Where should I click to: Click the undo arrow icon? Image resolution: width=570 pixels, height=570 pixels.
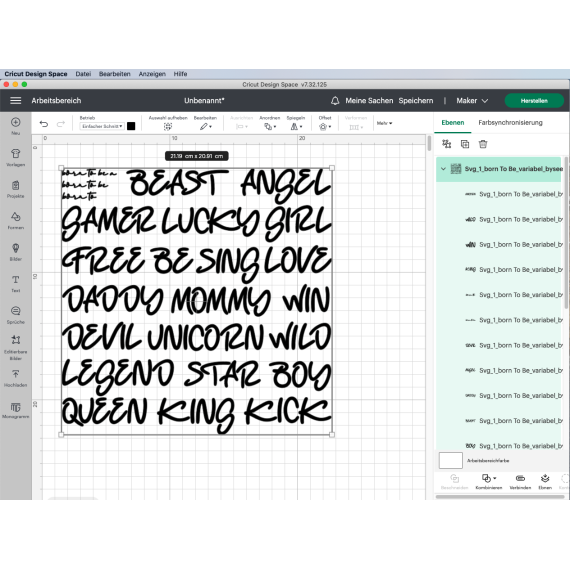tap(44, 124)
